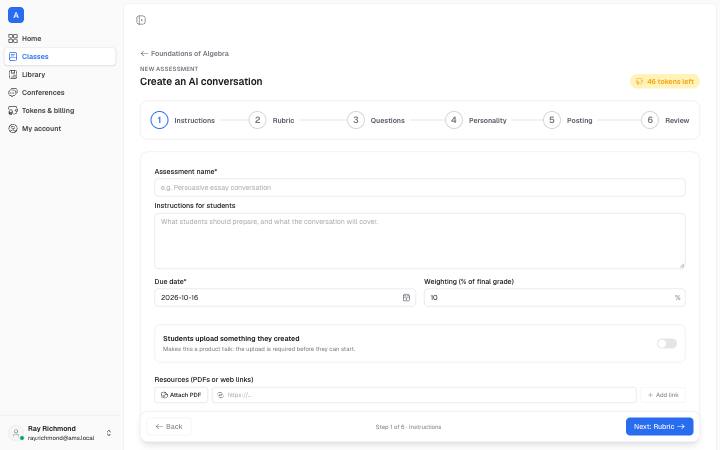Image resolution: width=720 pixels, height=450 pixels.
Task: Click the Back button
Action: pyautogui.click(x=169, y=427)
